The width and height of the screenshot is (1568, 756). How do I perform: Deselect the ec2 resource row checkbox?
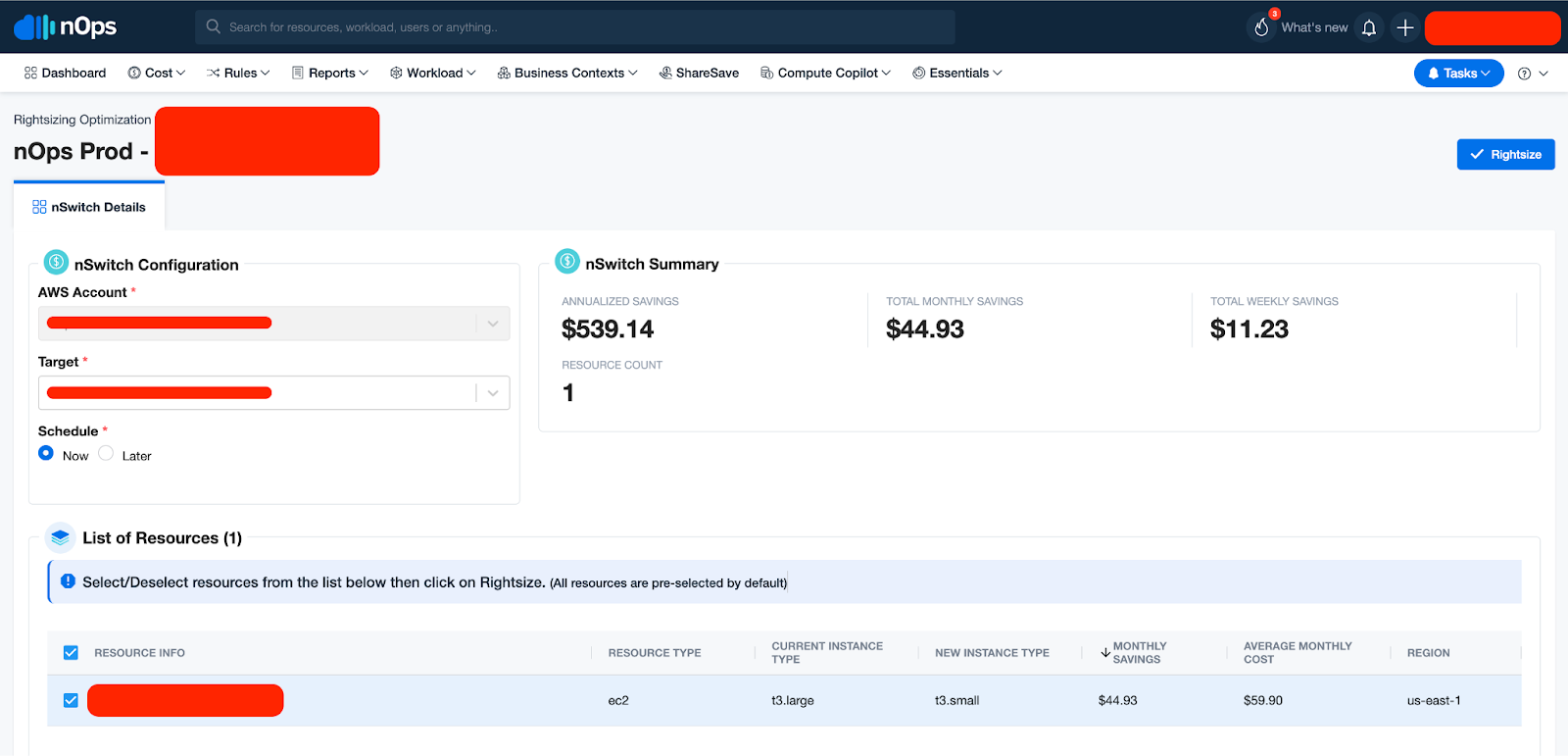point(71,700)
